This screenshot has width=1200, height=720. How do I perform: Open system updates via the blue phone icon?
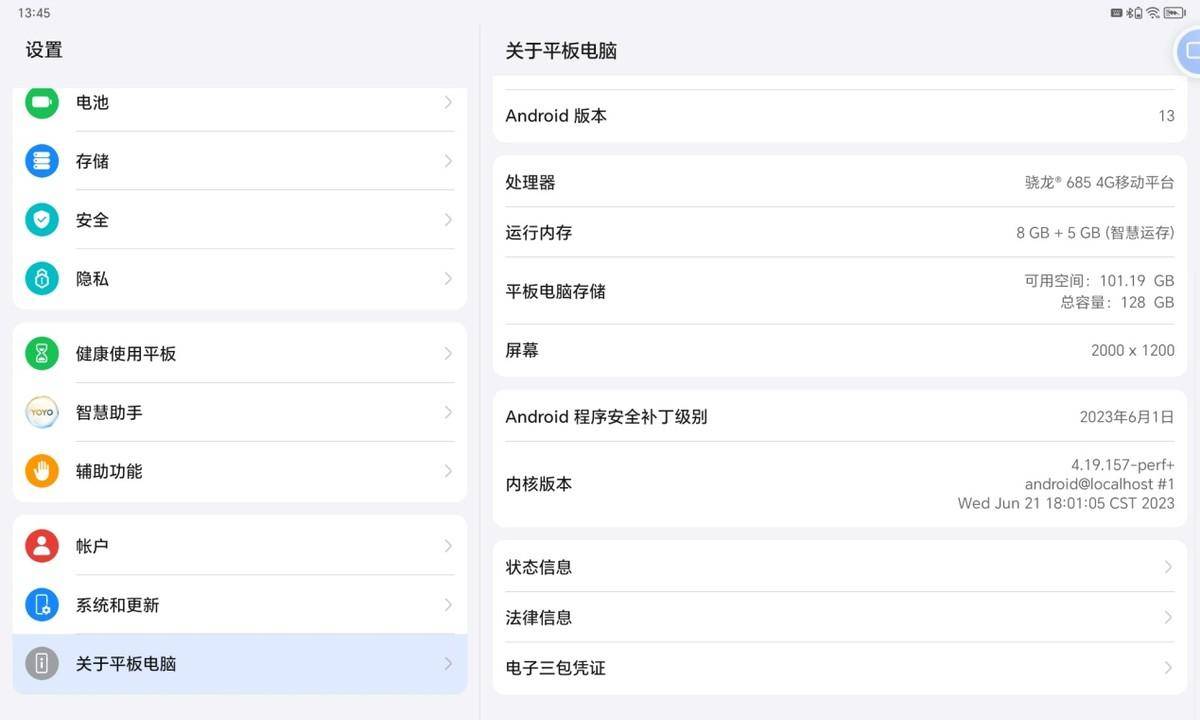pos(41,604)
